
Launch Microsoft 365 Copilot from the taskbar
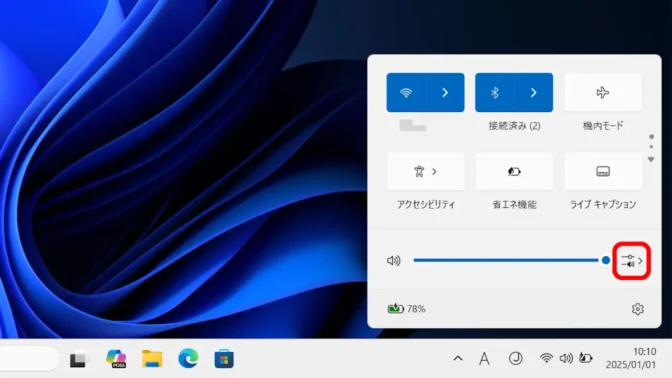(116, 359)
